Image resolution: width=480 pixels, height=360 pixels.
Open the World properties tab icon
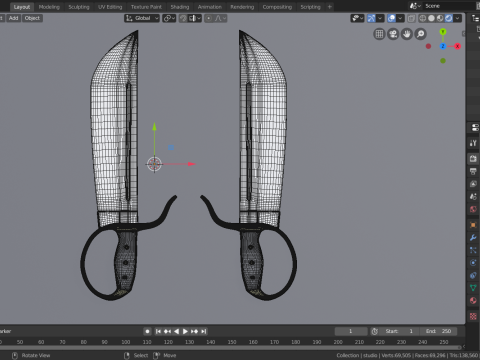473,209
